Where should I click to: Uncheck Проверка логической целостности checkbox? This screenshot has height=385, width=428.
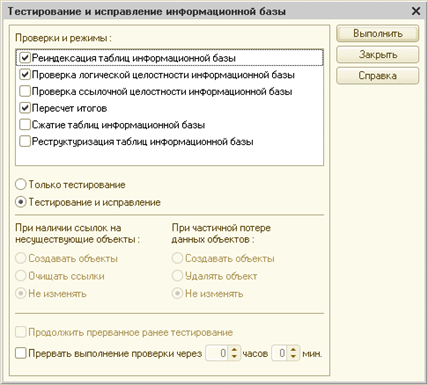click(25, 75)
